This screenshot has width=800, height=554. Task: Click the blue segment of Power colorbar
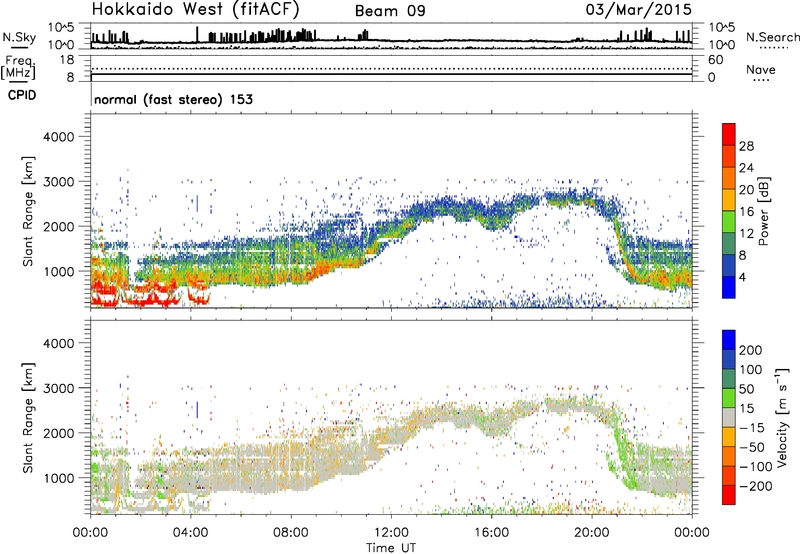729,287
